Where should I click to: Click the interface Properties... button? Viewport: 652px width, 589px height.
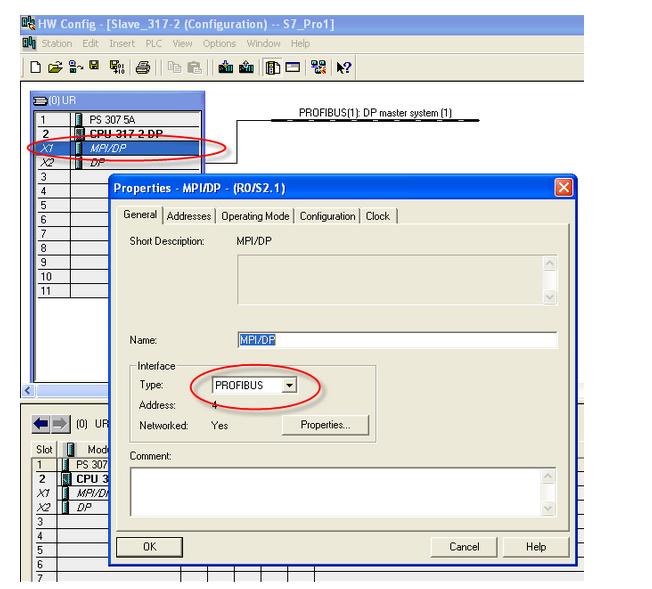click(x=325, y=425)
